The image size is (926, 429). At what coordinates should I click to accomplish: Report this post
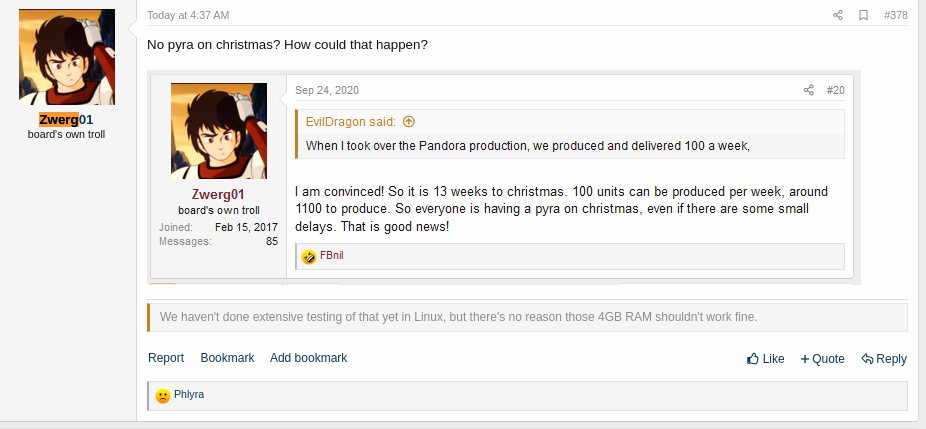coord(166,358)
